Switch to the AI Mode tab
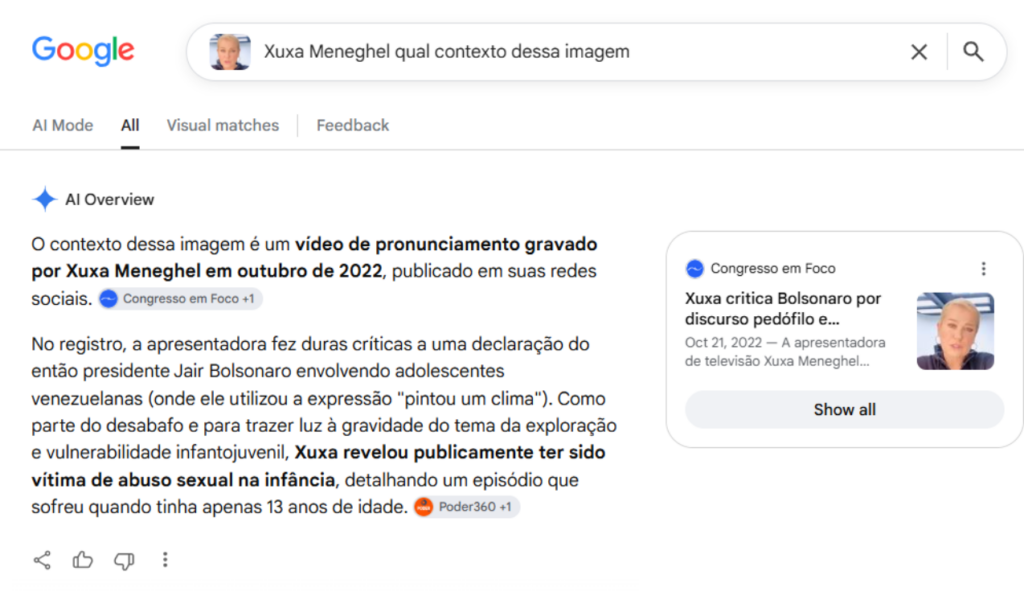1024x592 pixels. click(x=63, y=125)
